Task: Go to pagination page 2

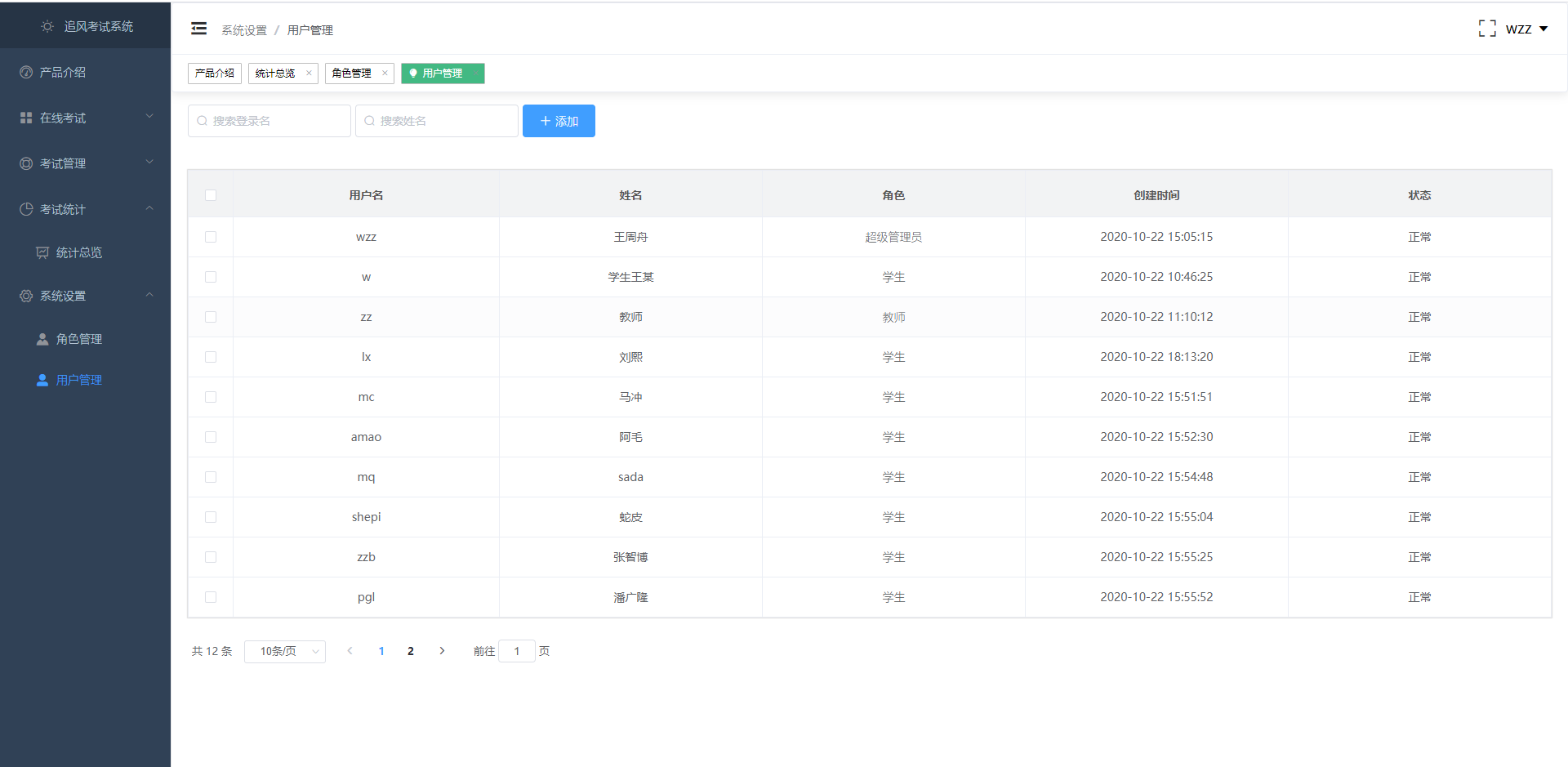Action: coord(411,651)
